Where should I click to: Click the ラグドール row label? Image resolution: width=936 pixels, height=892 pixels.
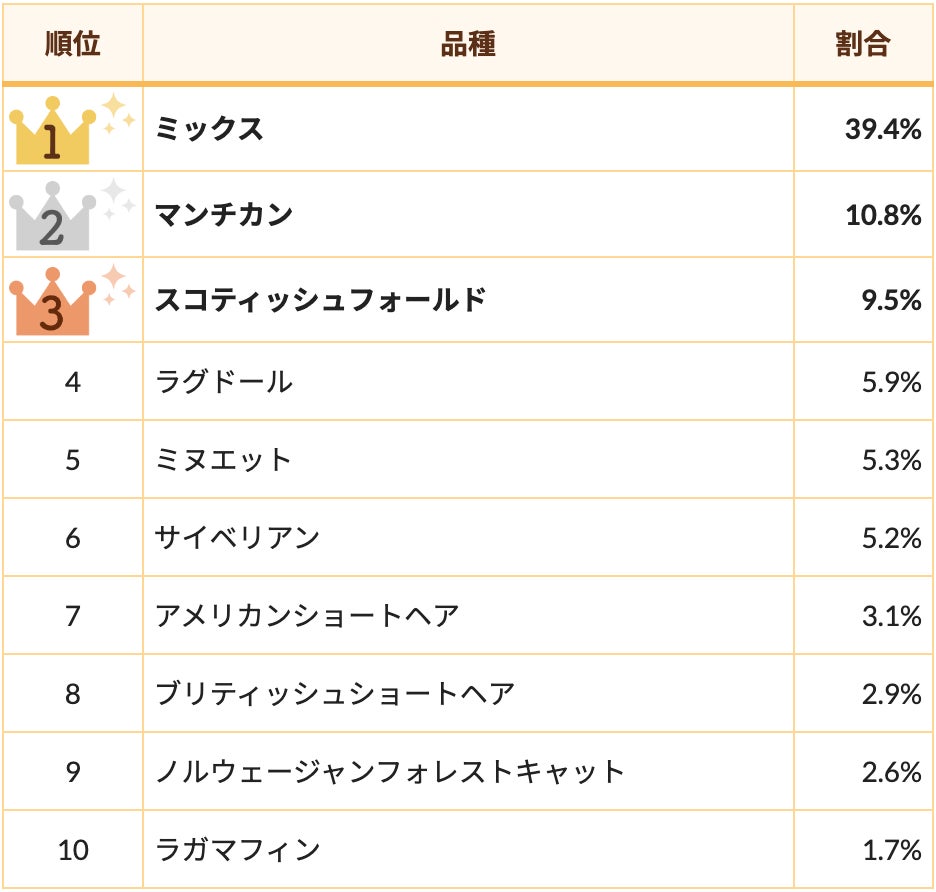tap(223, 381)
